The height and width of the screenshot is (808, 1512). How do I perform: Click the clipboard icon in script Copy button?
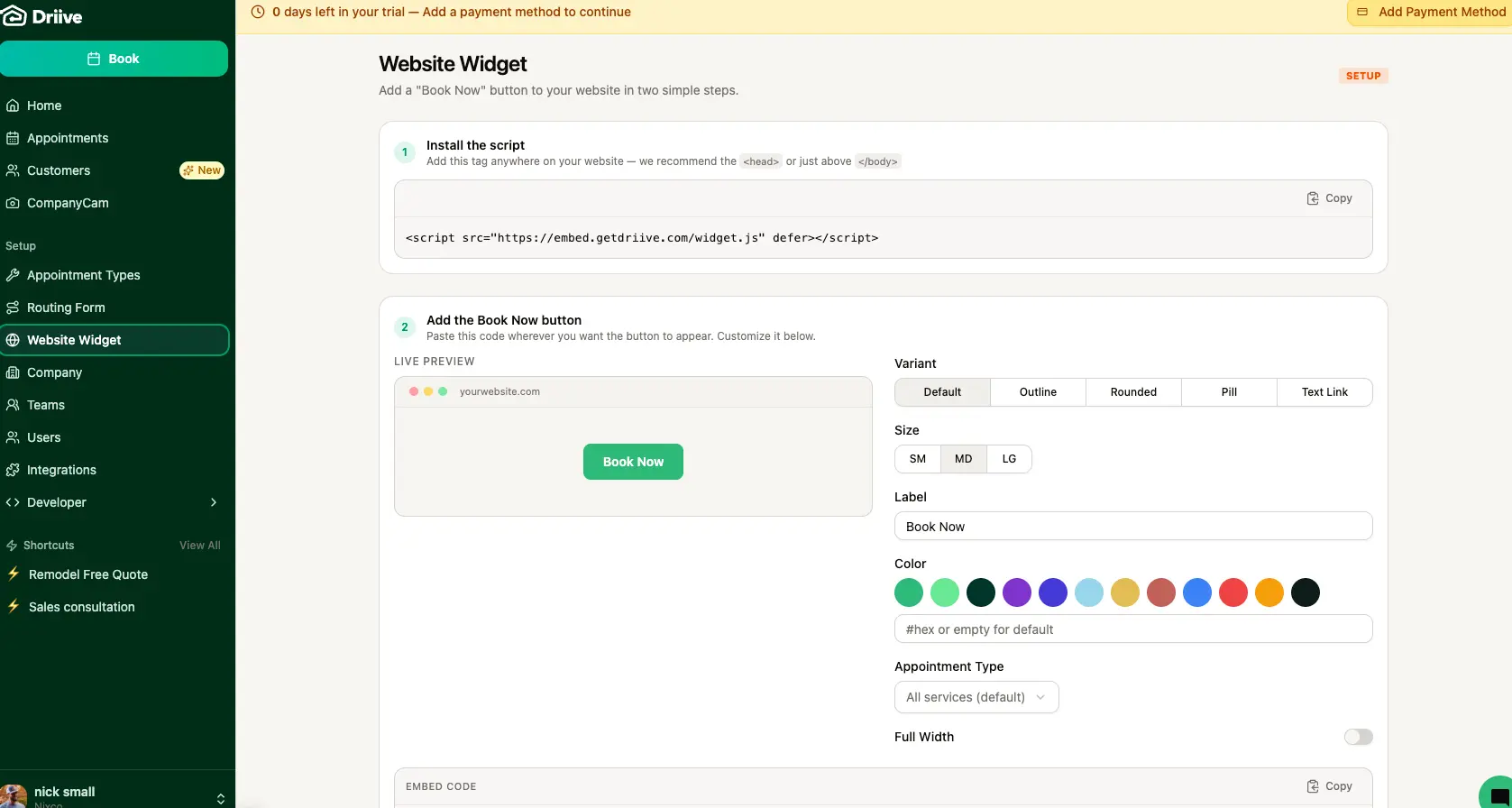click(x=1313, y=198)
